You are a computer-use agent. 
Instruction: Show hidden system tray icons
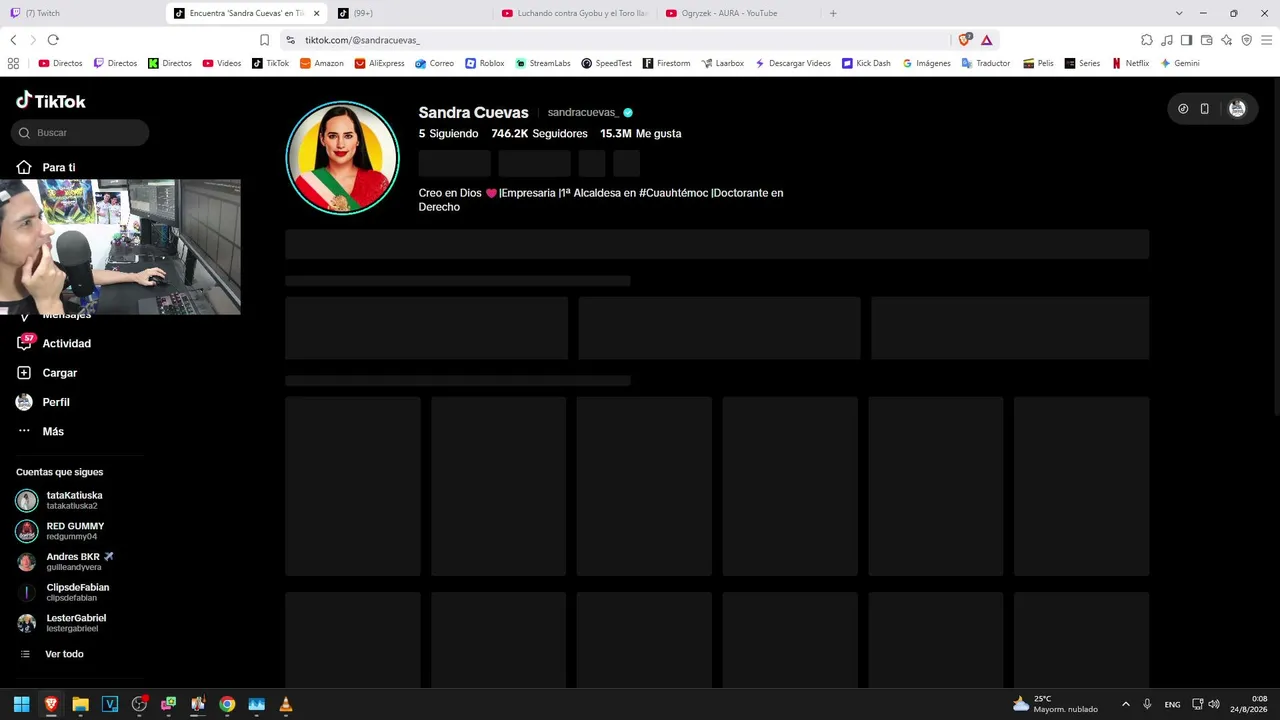(x=1125, y=704)
